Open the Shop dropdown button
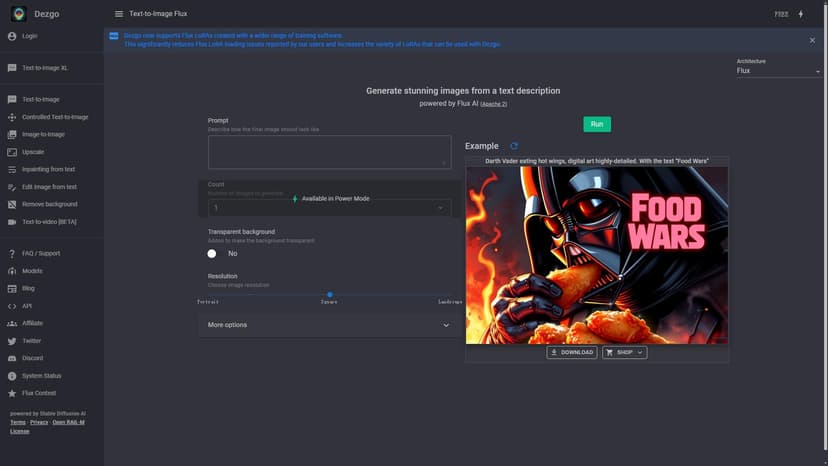828x466 pixels. coord(624,352)
